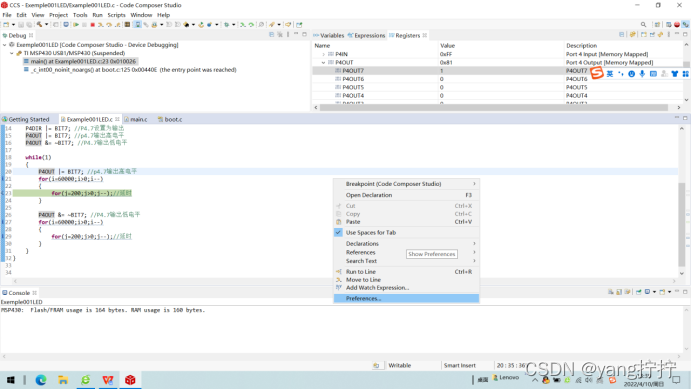Viewport: 692px width, 389px height.
Task: Open the Windows Start menu
Action: click(11, 380)
